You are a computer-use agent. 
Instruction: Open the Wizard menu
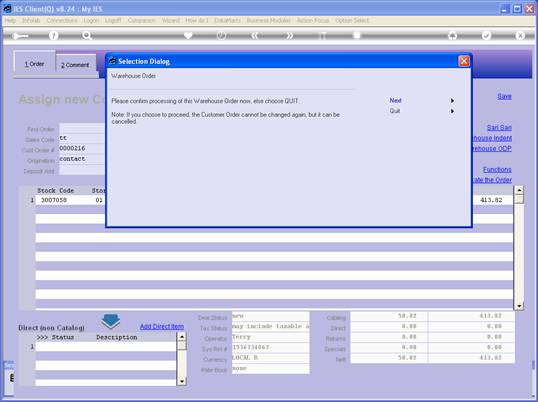pos(171,21)
